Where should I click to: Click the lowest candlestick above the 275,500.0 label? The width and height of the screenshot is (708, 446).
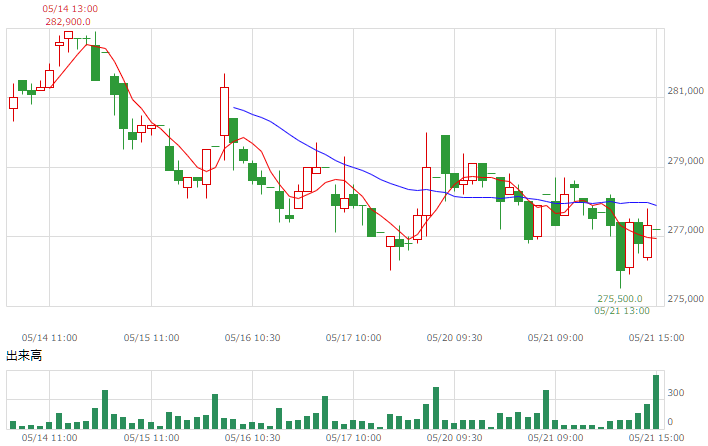(620, 246)
